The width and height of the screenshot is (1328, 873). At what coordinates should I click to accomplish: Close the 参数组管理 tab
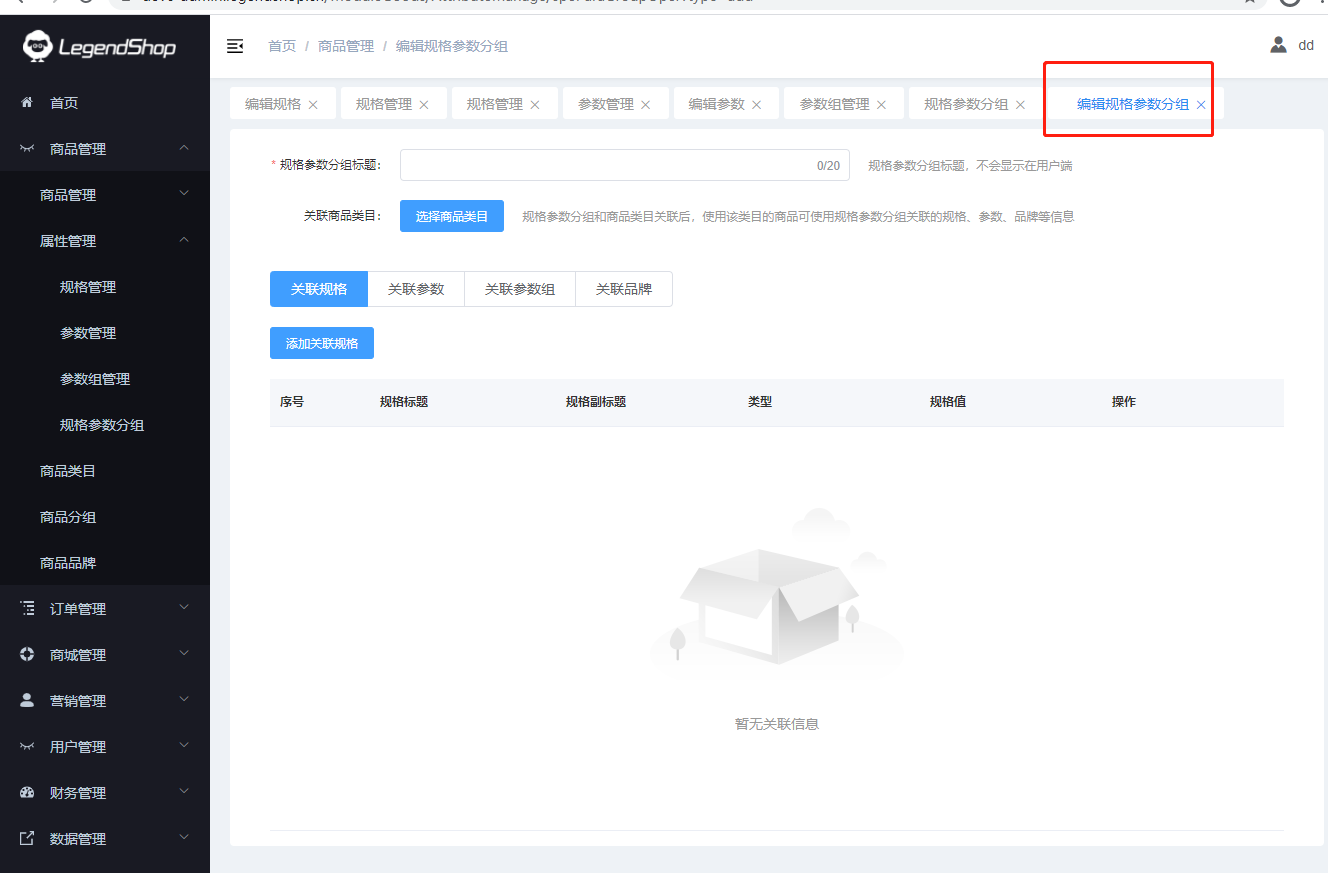click(x=881, y=105)
